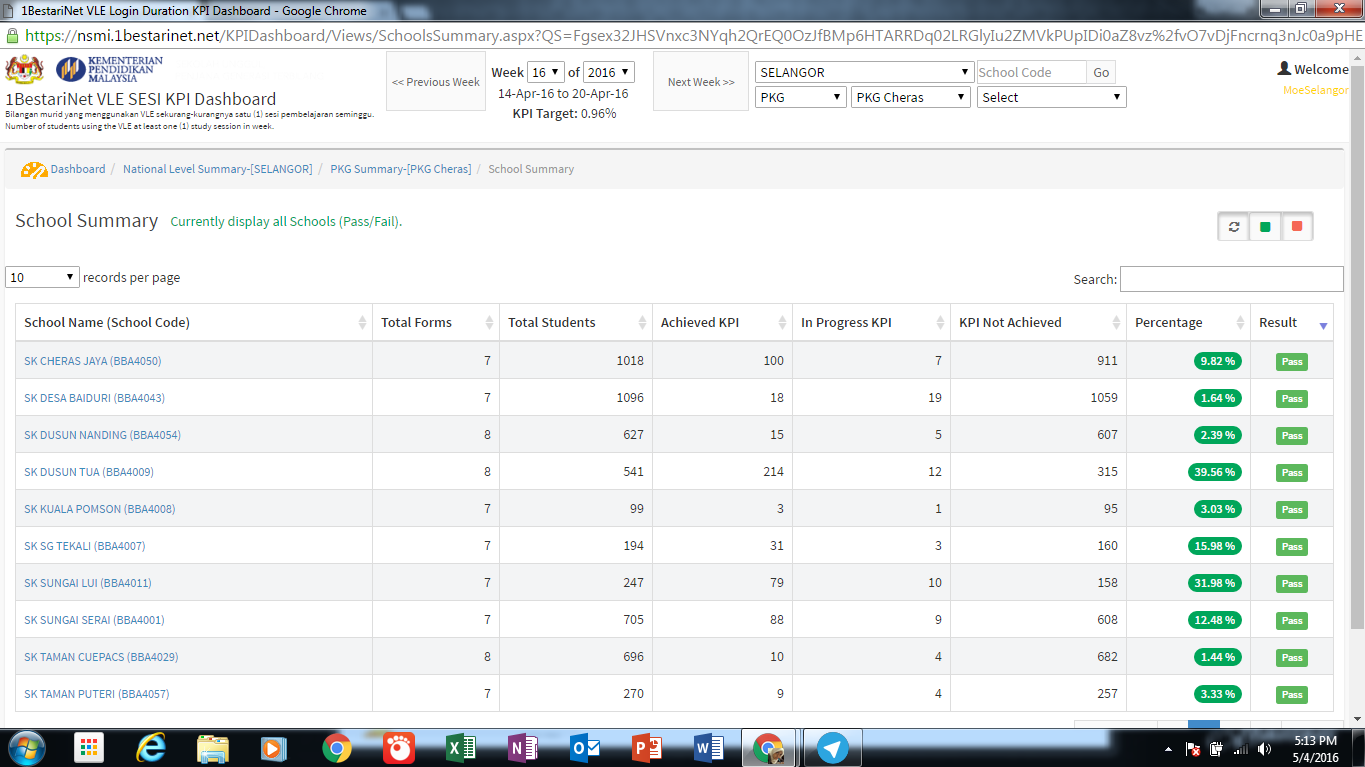Image resolution: width=1365 pixels, height=767 pixels.
Task: Sort table by In Progress KPI column
Action: 871,322
